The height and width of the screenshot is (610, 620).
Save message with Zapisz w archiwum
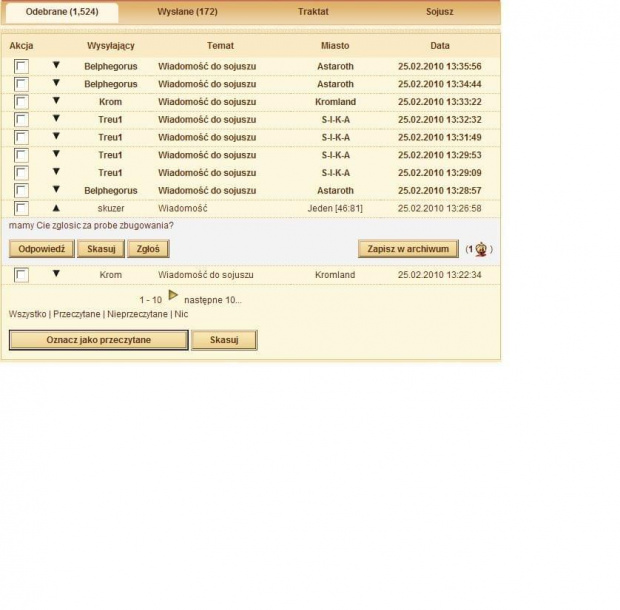coord(408,249)
